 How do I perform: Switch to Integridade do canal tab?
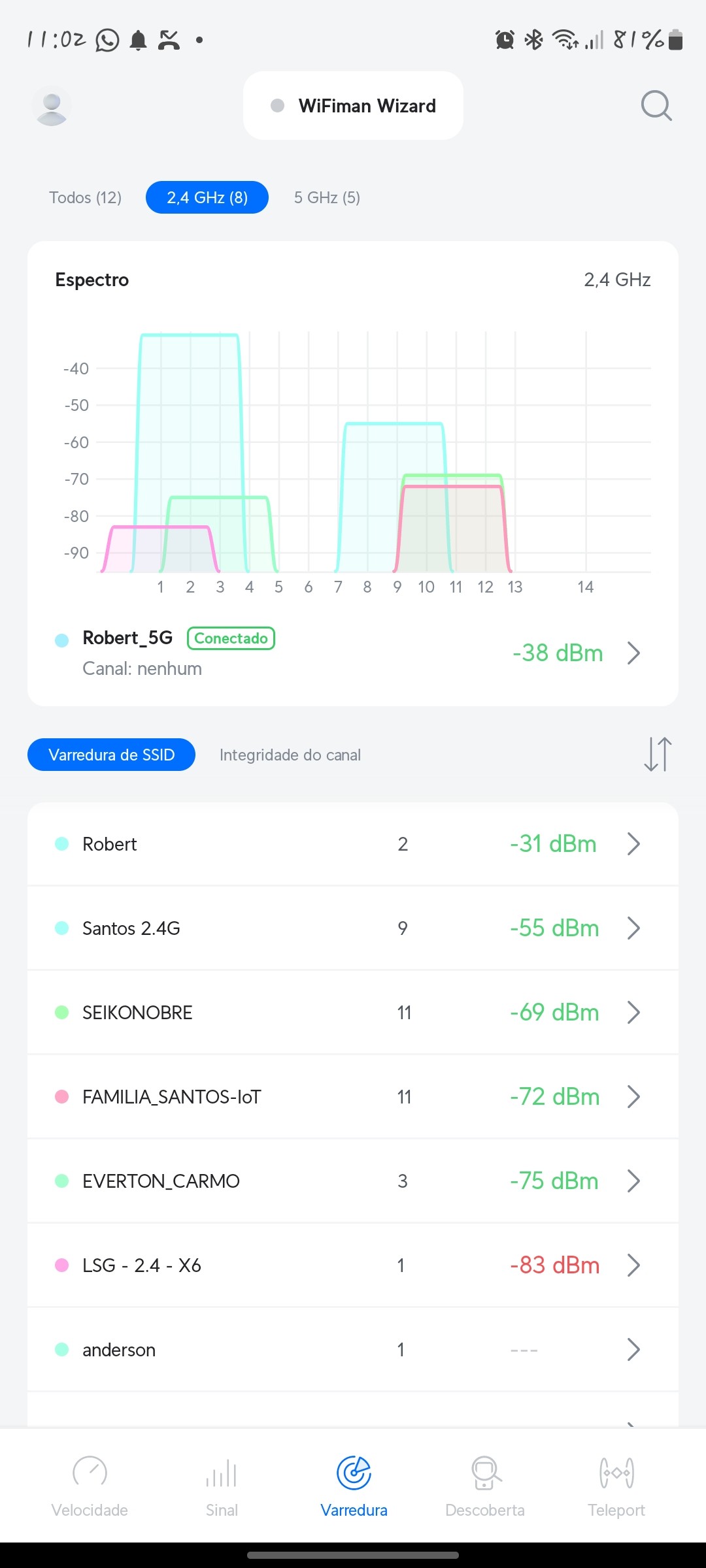(x=290, y=755)
